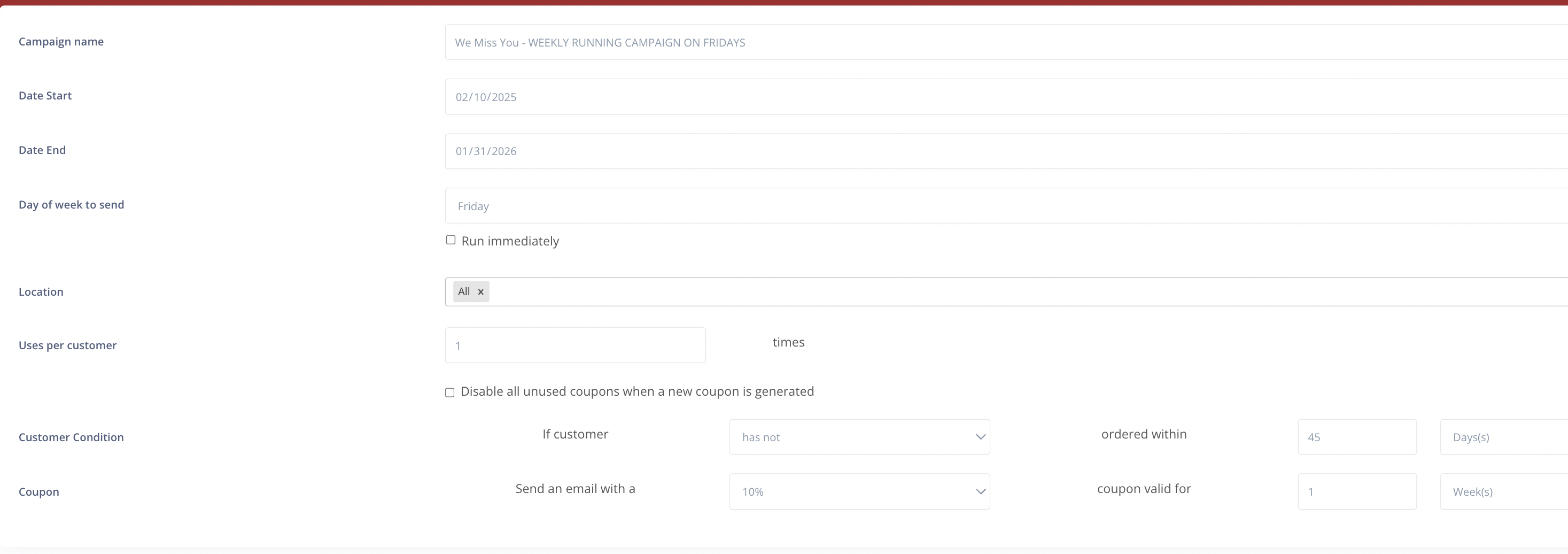Click the coupon valid for number field
Image resolution: width=1568 pixels, height=554 pixels.
point(1356,491)
